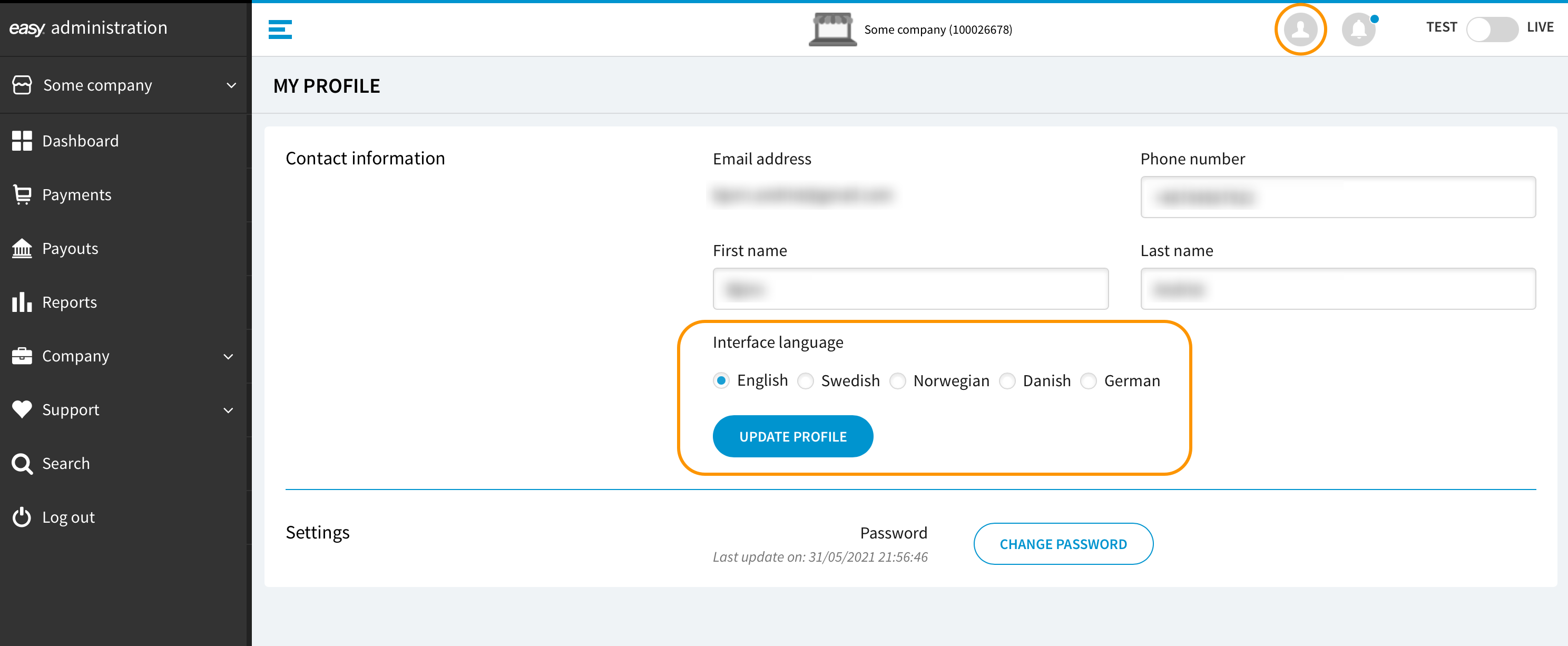The height and width of the screenshot is (646, 1568).
Task: Click the Some company store icon in header
Action: tap(832, 28)
